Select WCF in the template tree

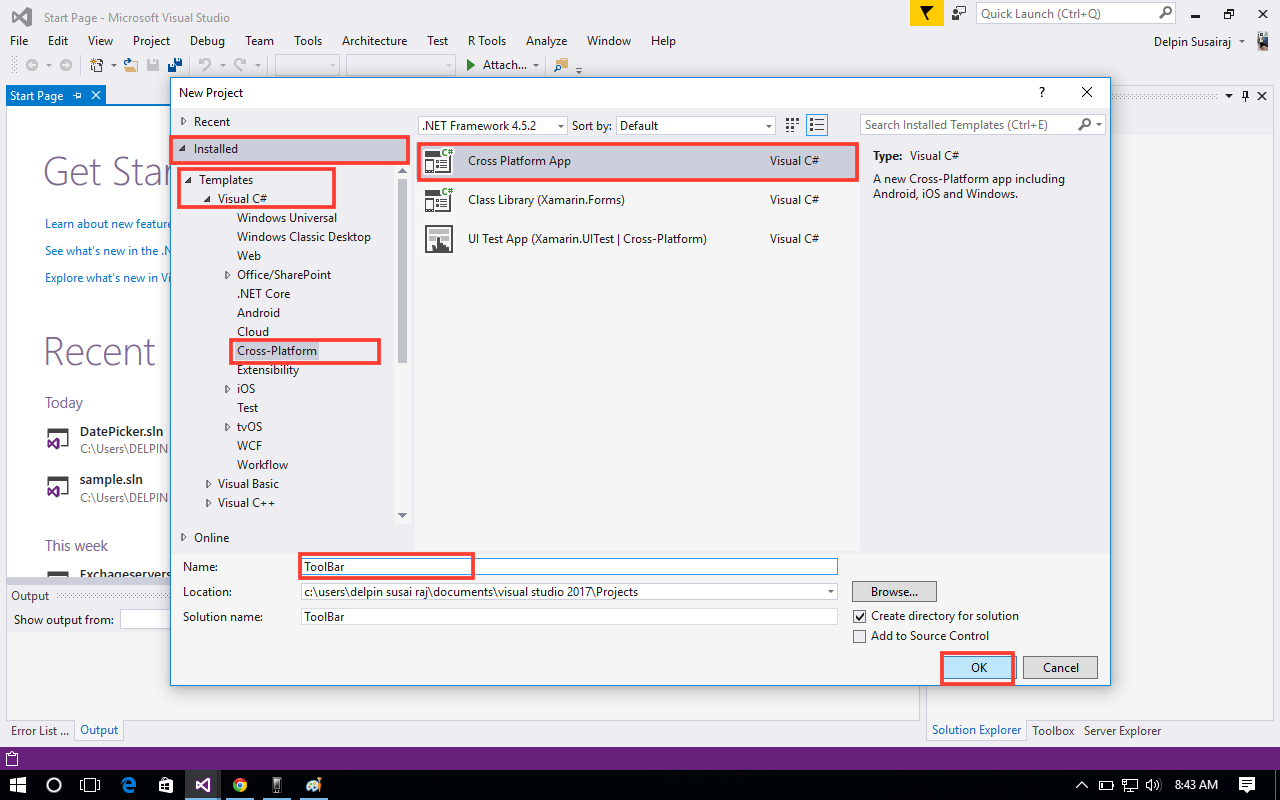pyautogui.click(x=249, y=446)
